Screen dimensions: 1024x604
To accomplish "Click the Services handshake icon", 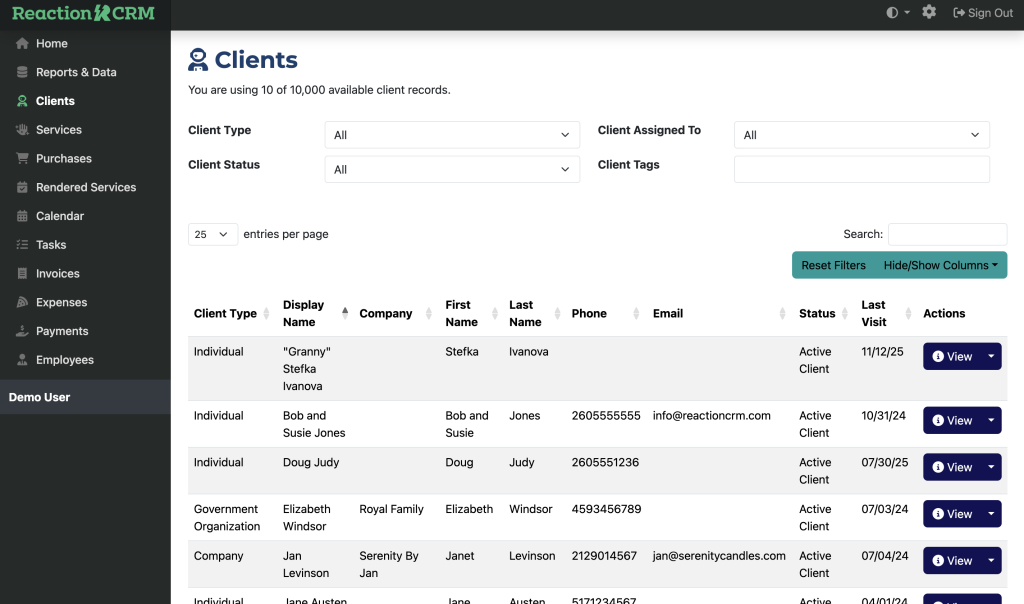I will tap(22, 130).
